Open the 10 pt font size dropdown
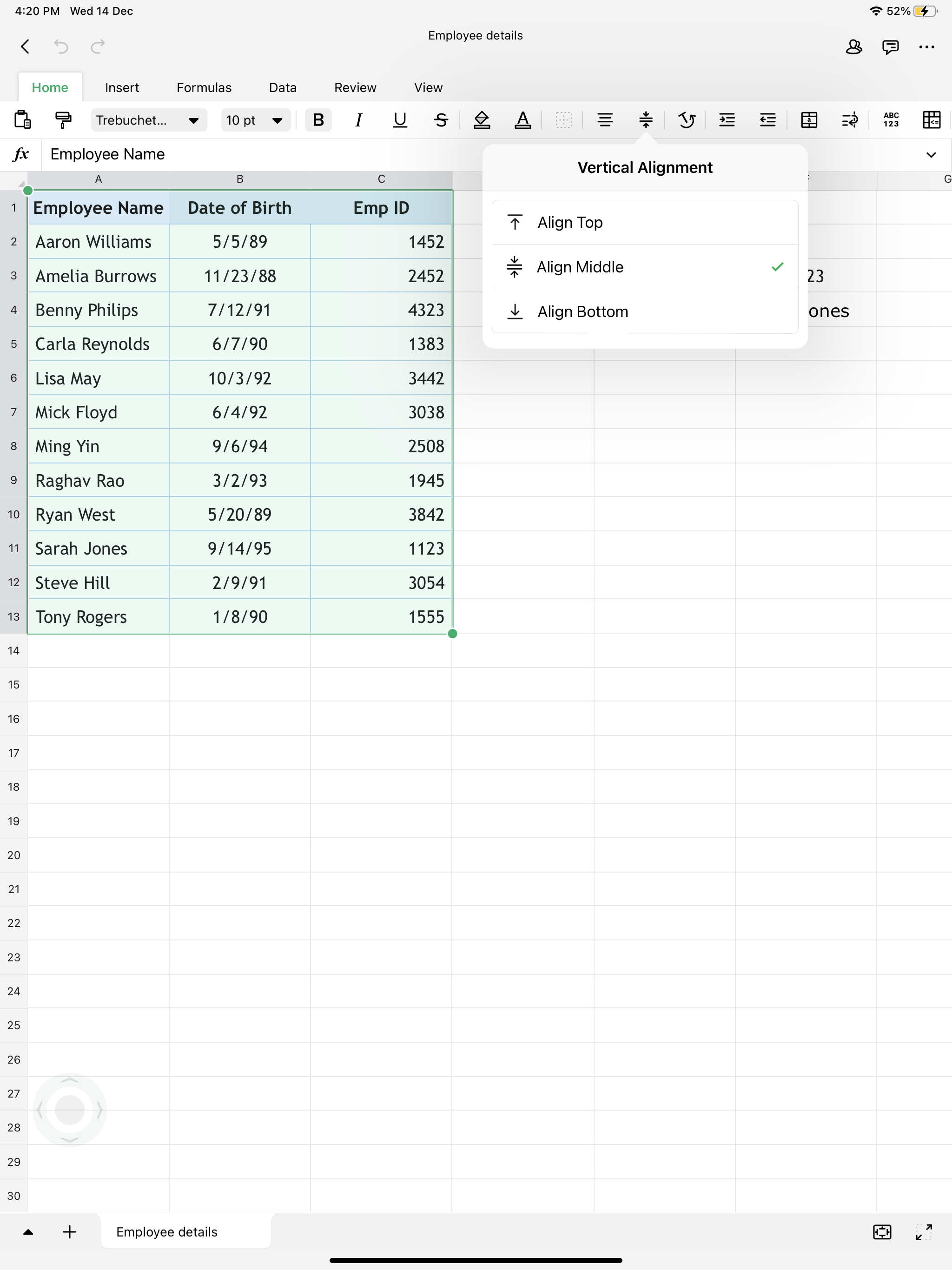This screenshot has height=1270, width=952. [254, 120]
